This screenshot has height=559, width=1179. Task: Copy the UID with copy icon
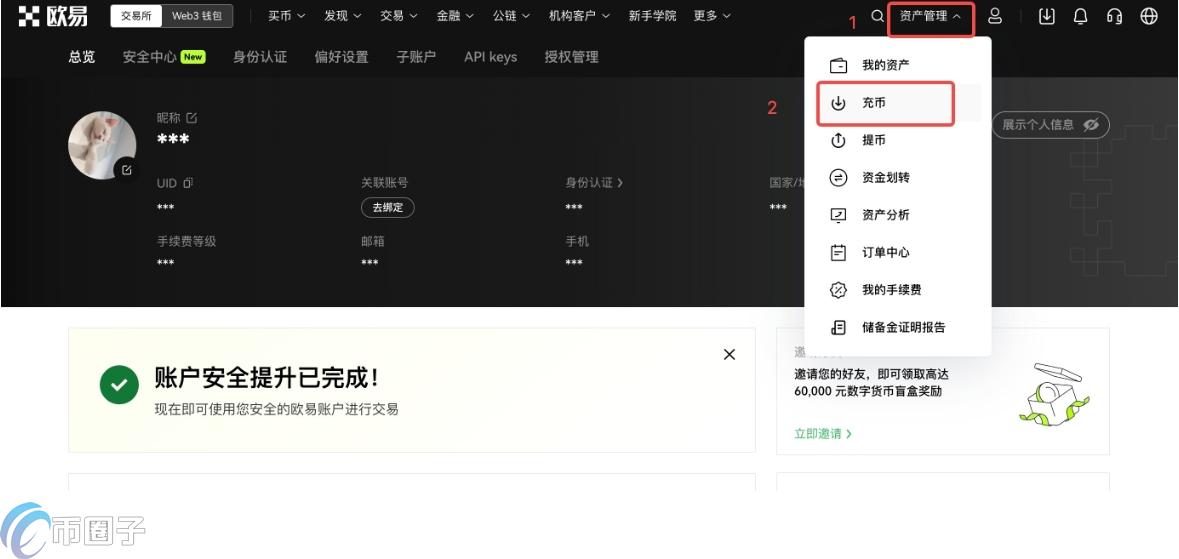(188, 182)
